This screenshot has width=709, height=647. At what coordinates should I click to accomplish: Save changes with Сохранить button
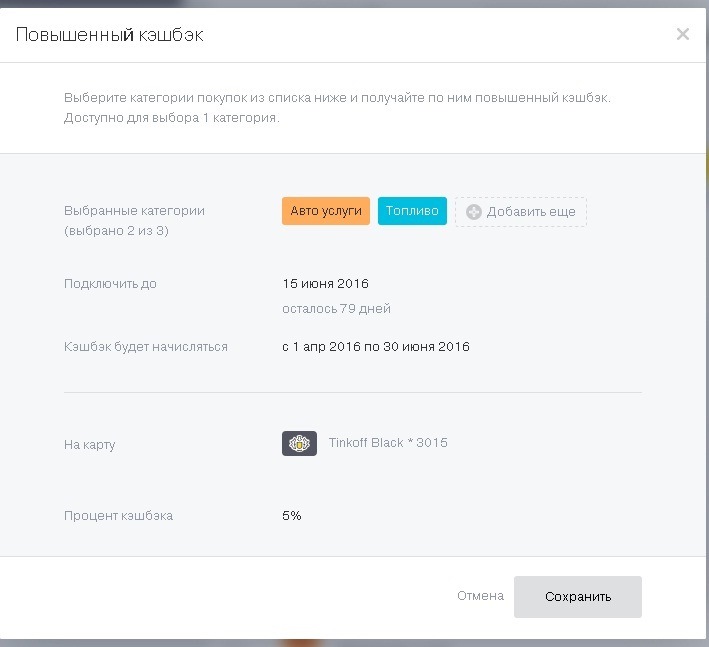(x=577, y=597)
